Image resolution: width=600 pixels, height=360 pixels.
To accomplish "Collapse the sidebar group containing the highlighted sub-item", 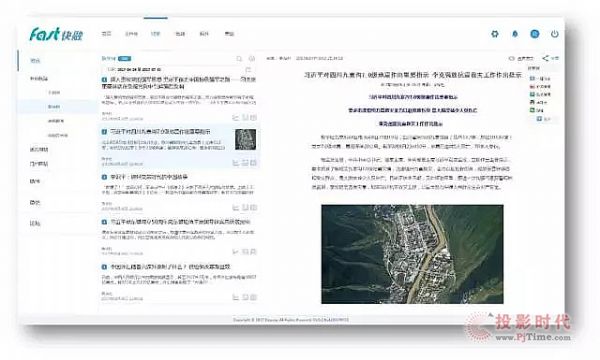I will click(39, 78).
